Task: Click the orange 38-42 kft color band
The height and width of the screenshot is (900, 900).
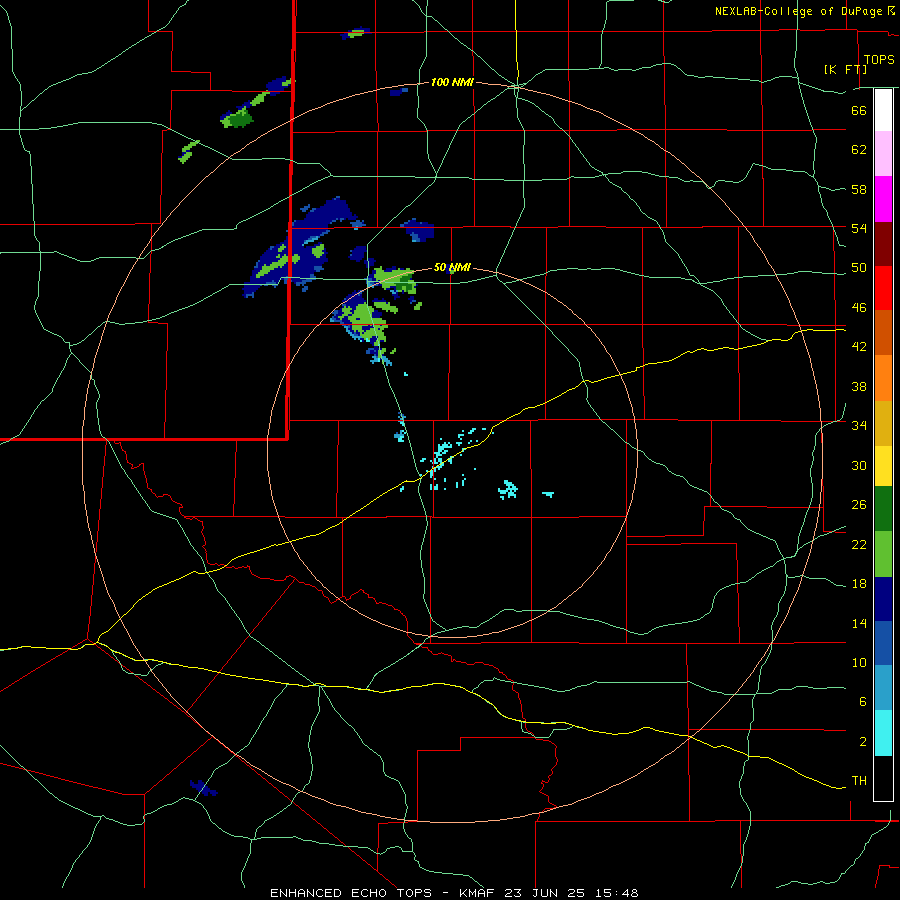Action: click(x=883, y=378)
